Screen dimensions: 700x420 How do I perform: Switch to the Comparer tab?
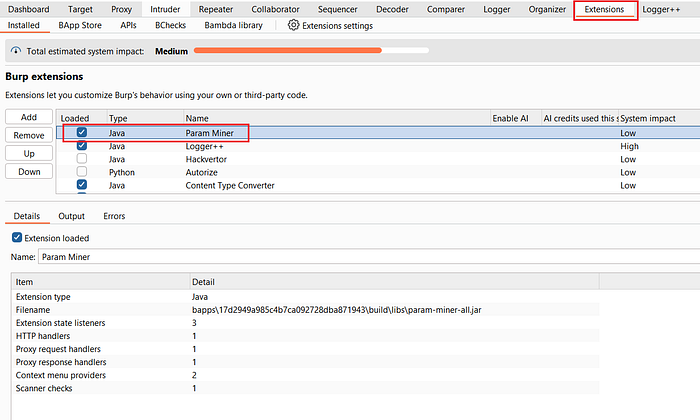tap(446, 9)
